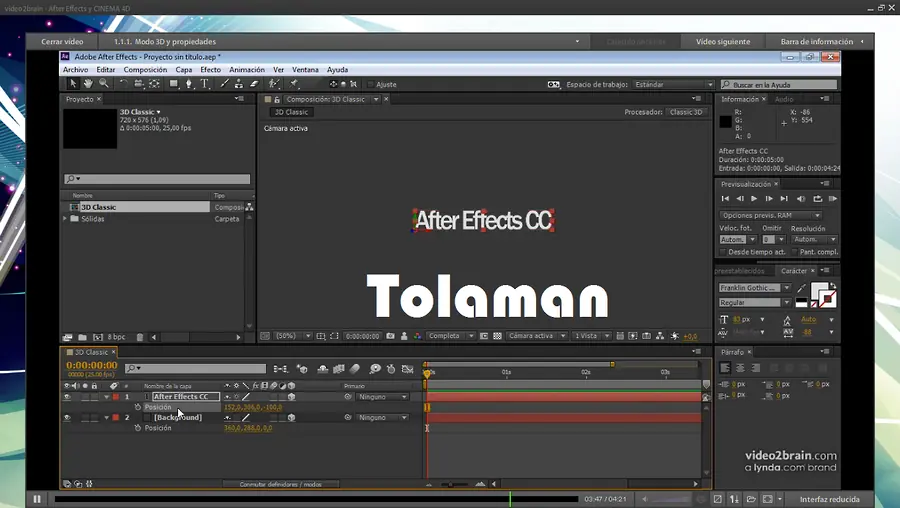Open the Animación menu
The height and width of the screenshot is (508, 900).
tap(247, 69)
